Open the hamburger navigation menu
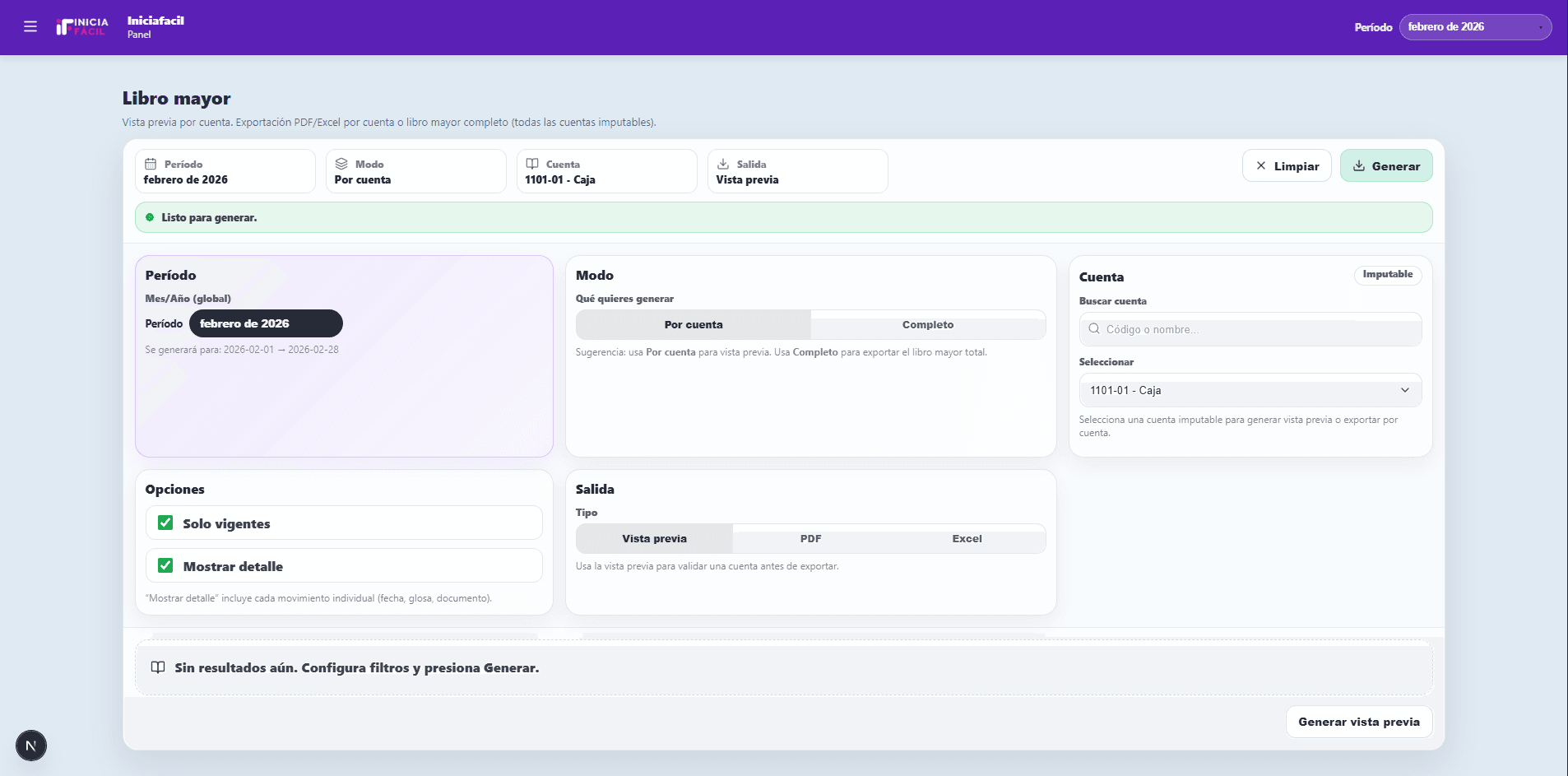 click(x=30, y=27)
